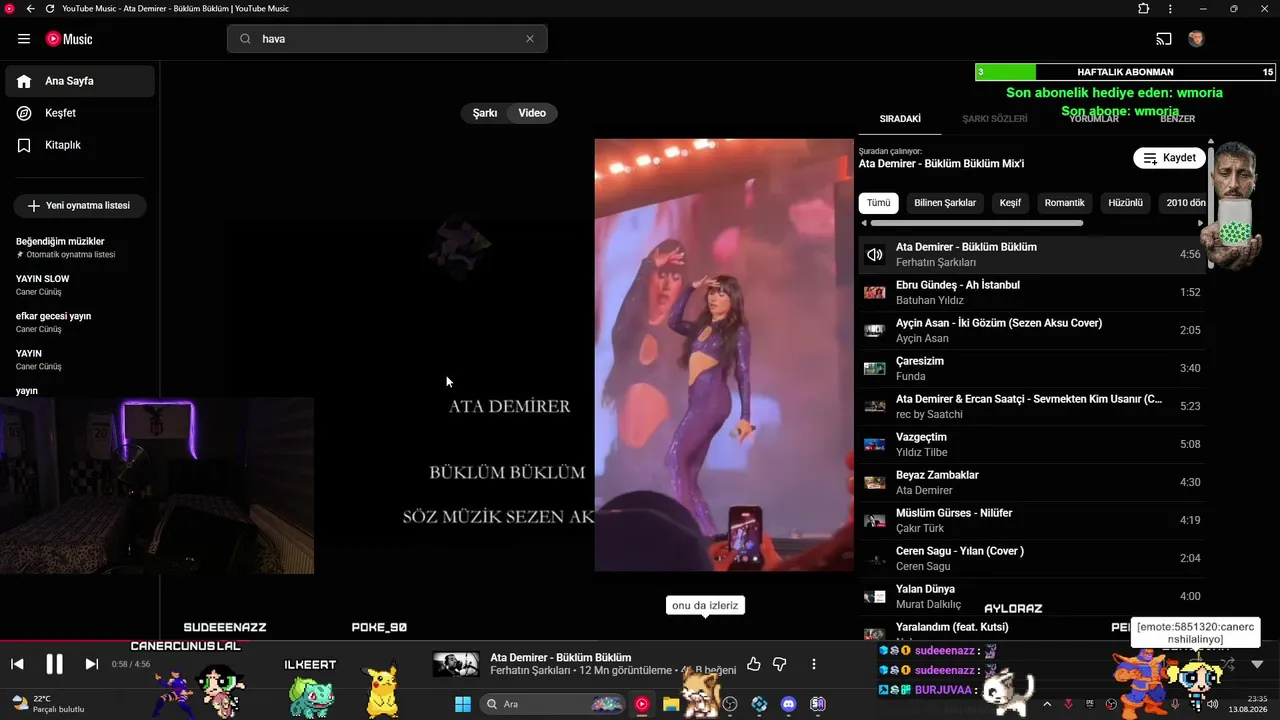The width and height of the screenshot is (1280, 720).
Task: Play Sevmekten Kim Usanır from queue
Action: coord(1032,406)
